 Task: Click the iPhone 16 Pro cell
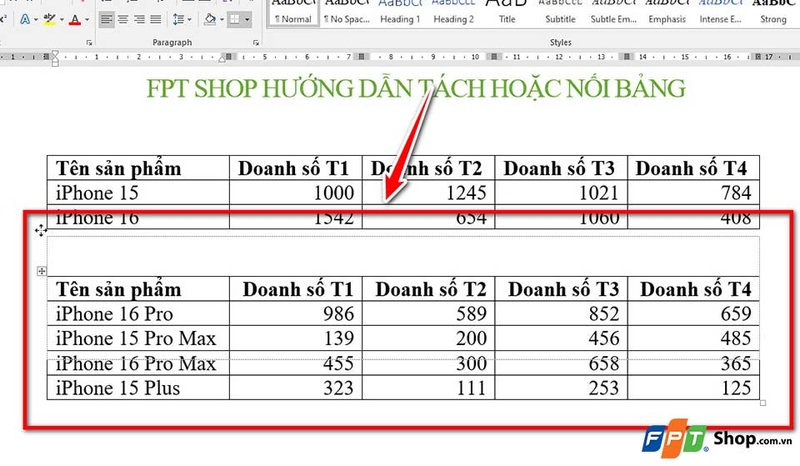tap(138, 313)
